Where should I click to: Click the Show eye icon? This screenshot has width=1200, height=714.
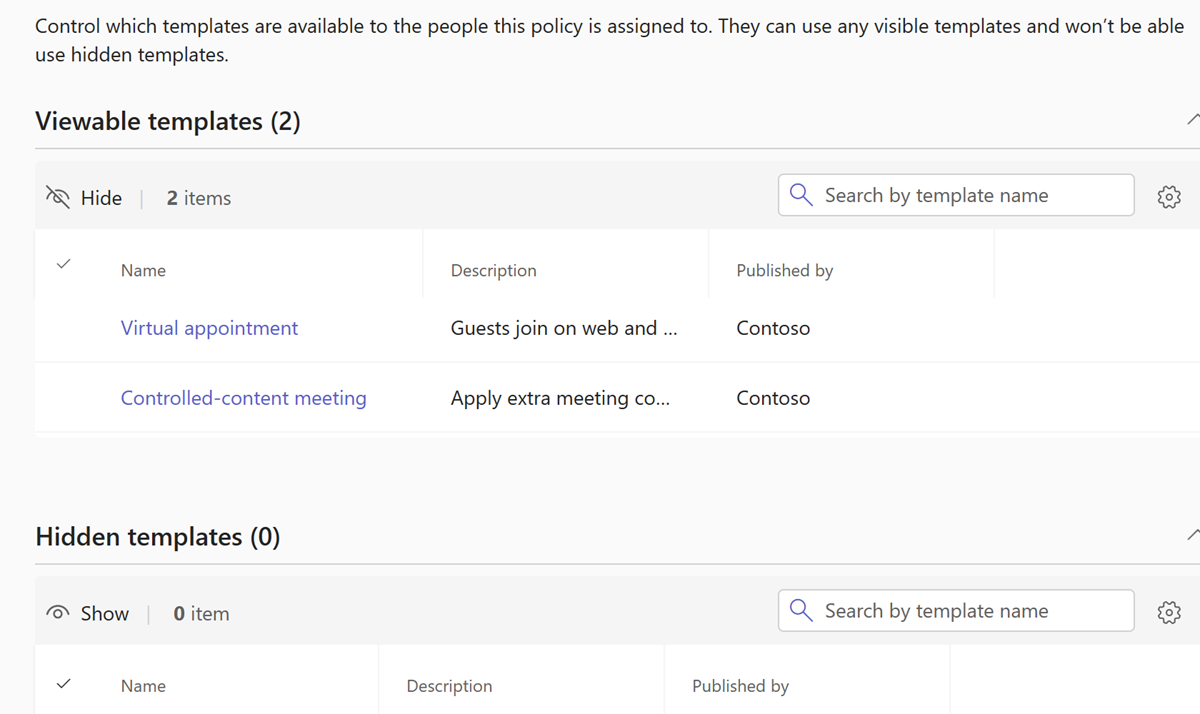tap(58, 614)
